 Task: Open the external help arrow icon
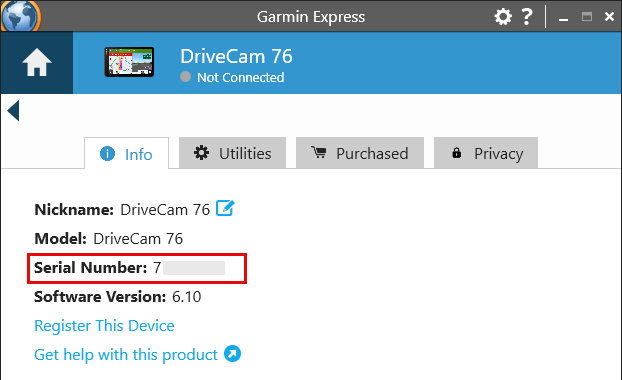coord(232,353)
